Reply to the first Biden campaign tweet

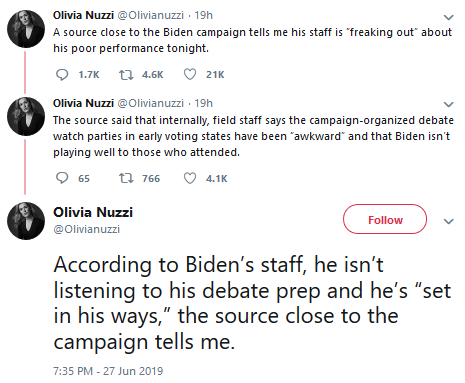[62, 74]
